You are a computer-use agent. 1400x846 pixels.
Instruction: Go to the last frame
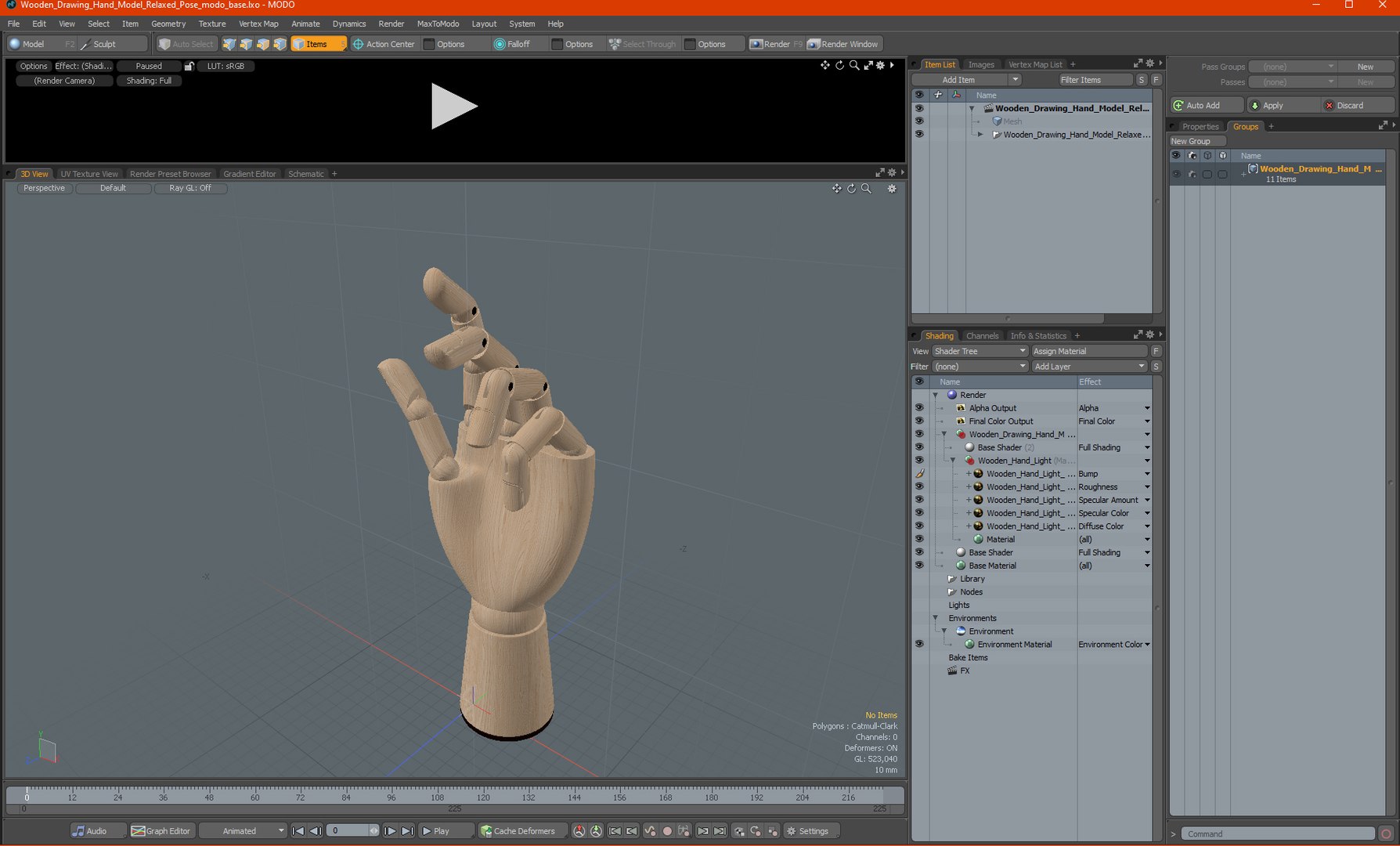tap(407, 831)
